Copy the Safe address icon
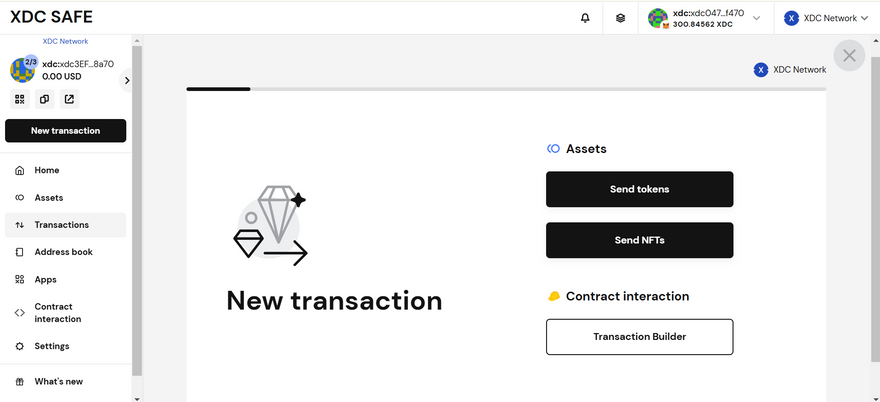The image size is (880, 402). point(44,99)
